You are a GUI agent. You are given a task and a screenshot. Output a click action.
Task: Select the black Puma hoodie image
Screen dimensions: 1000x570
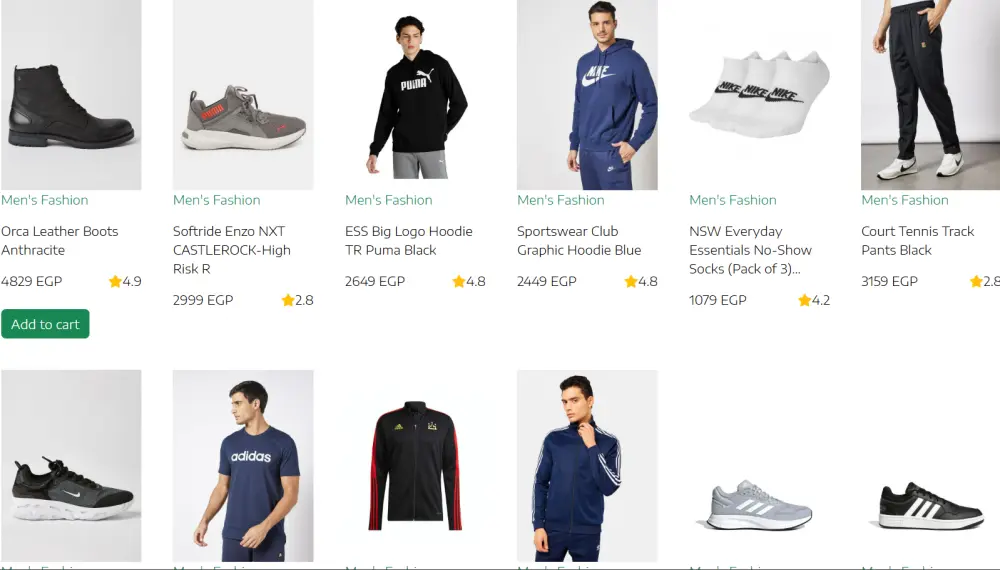tap(415, 95)
